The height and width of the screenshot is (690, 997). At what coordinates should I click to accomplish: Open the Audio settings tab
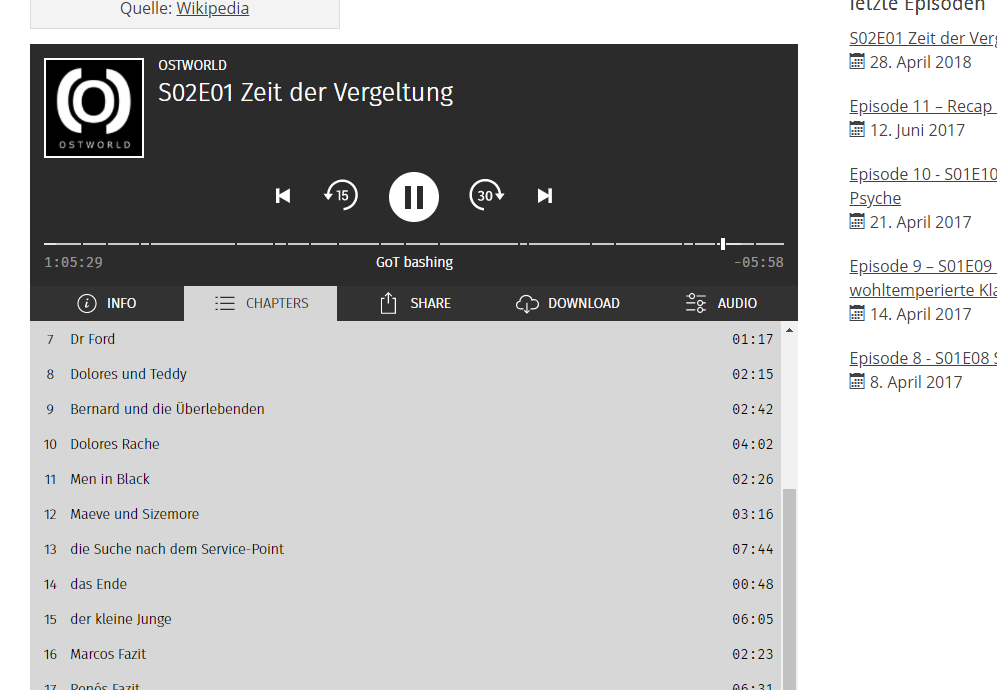tap(721, 303)
